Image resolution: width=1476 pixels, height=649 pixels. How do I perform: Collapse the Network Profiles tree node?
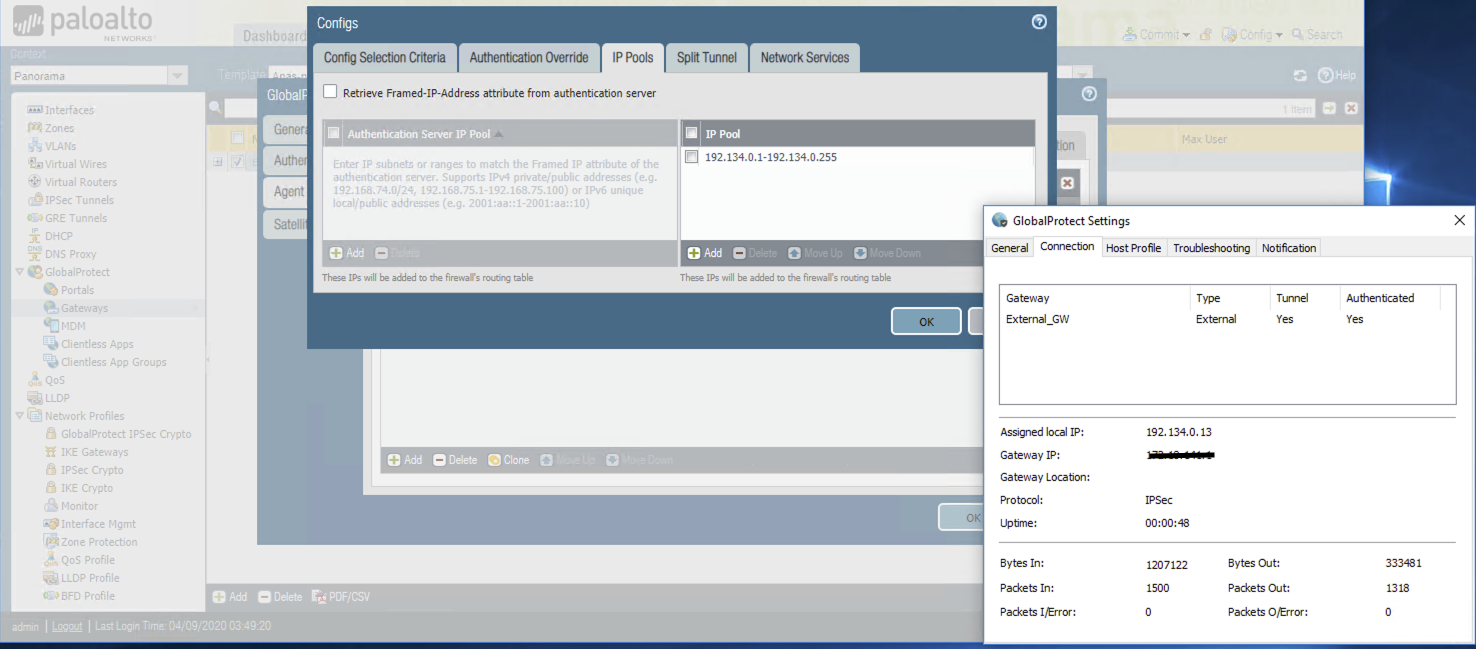click(x=20, y=416)
